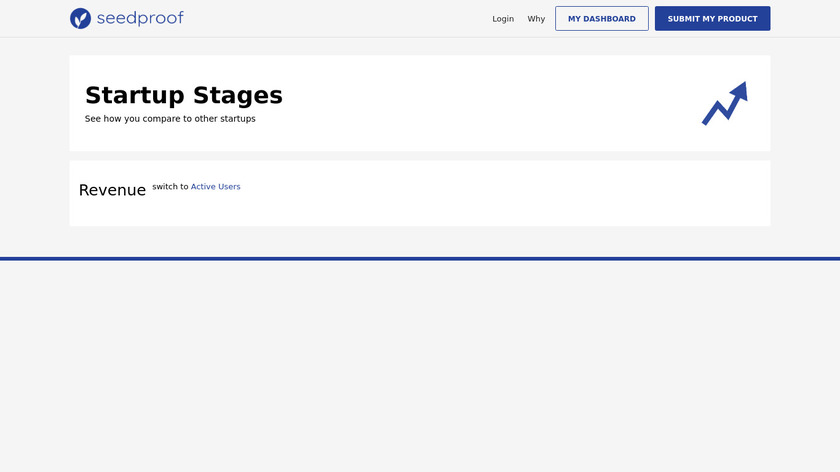Click the blue horizontal divider bar
Image resolution: width=840 pixels, height=472 pixels.
(420, 259)
